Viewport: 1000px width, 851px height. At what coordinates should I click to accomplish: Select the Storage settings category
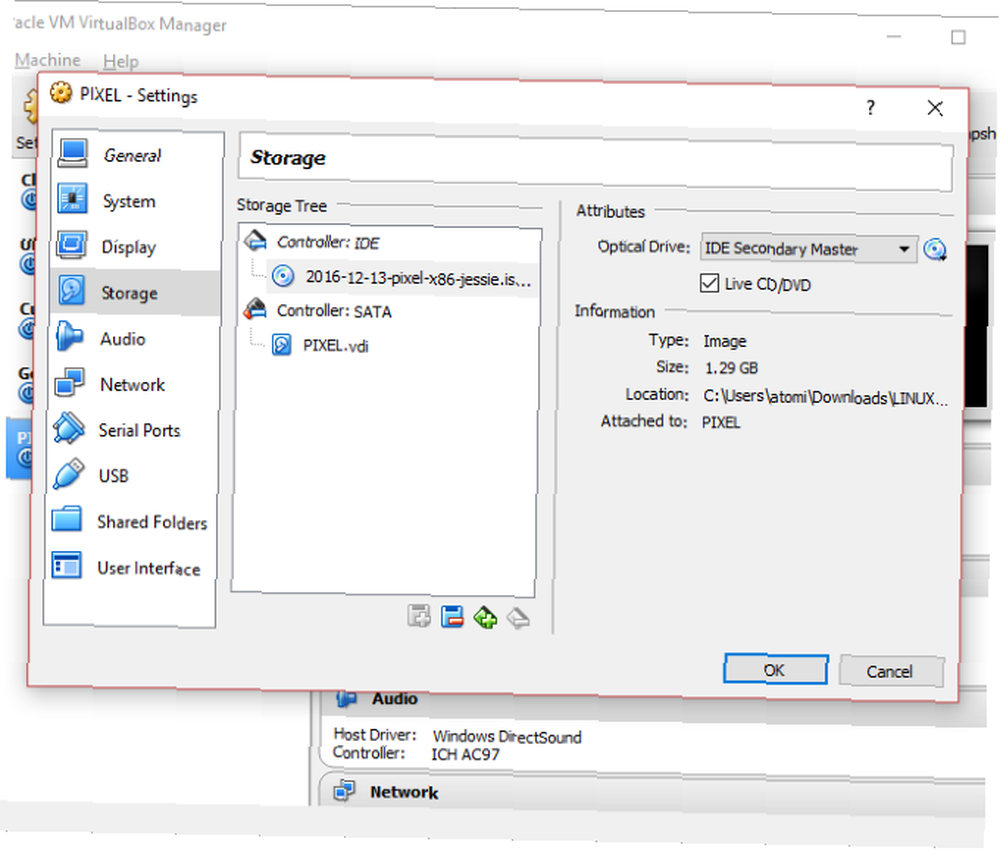136,293
